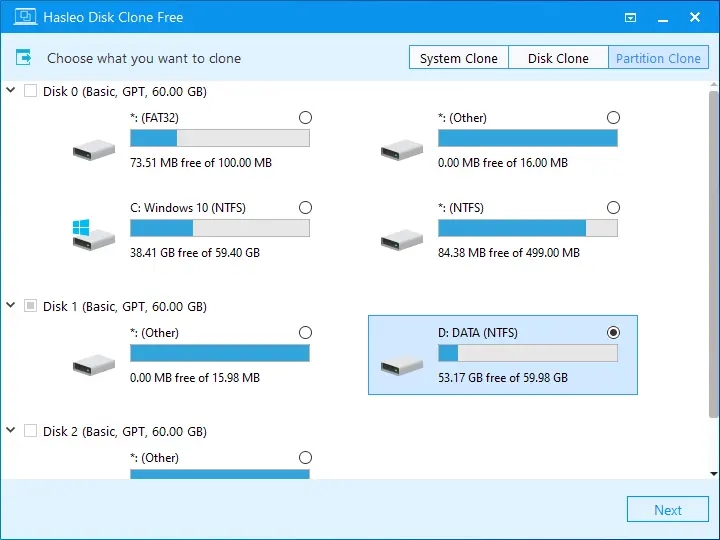
Task: Click the 499.00 MB NTFS partition usage bar
Action: 528,228
